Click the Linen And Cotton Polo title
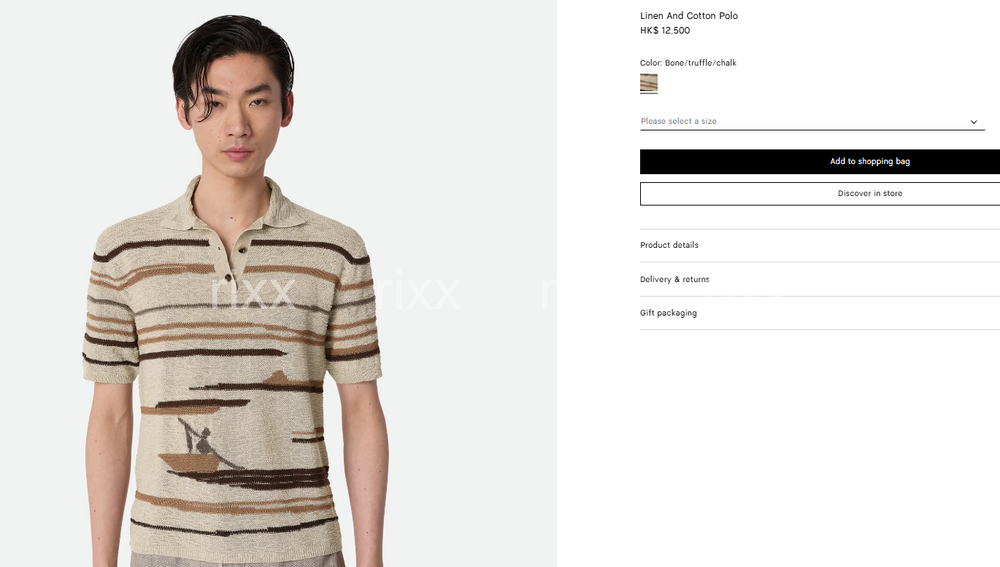The height and width of the screenshot is (567, 1000). (689, 15)
